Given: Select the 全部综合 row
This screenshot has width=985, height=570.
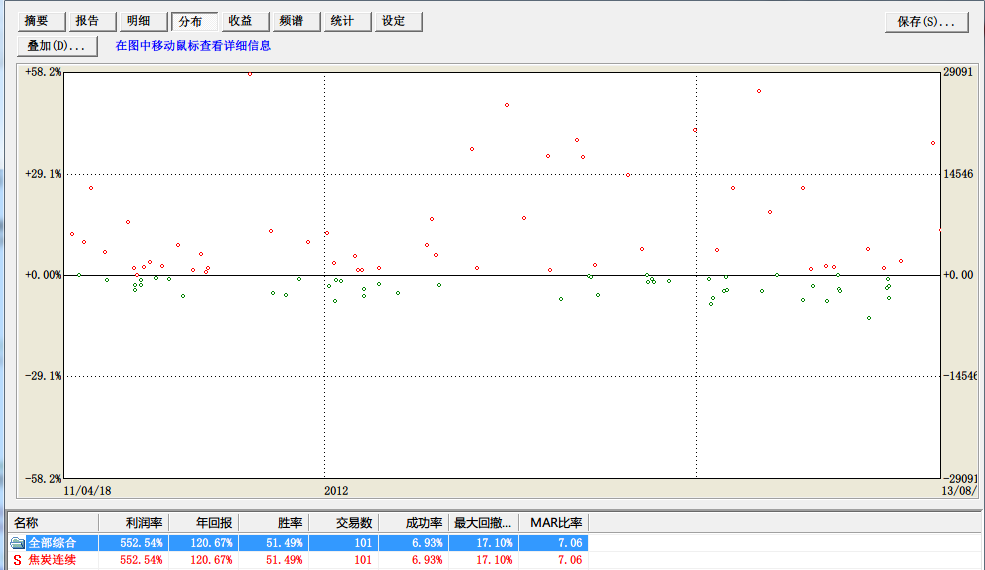Looking at the screenshot, I should (298, 543).
